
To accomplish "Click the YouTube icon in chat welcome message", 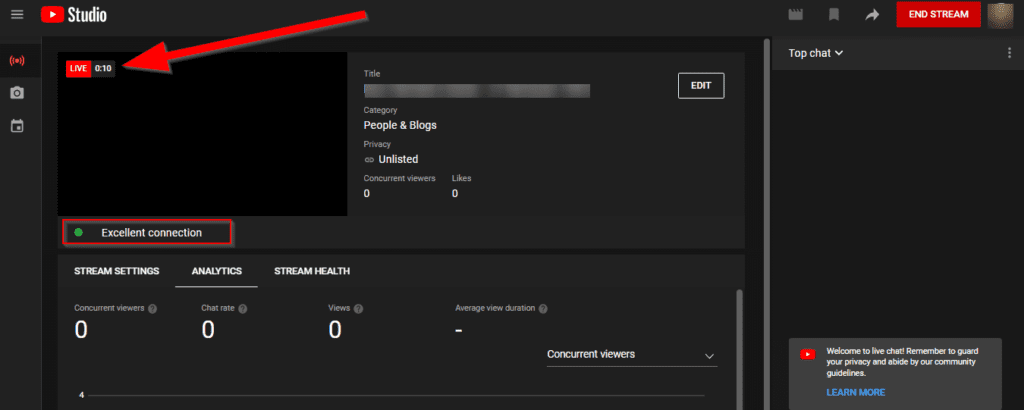I will pos(808,354).
